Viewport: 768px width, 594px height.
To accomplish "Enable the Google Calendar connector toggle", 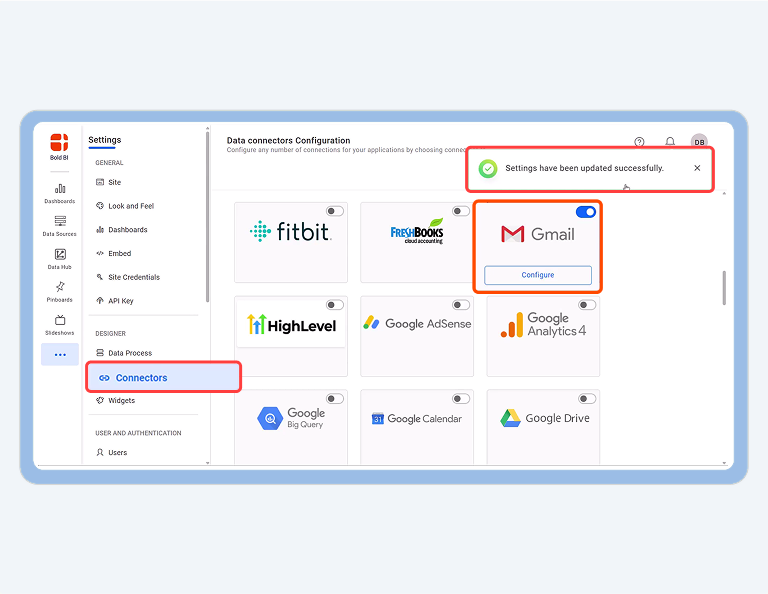I will click(461, 399).
